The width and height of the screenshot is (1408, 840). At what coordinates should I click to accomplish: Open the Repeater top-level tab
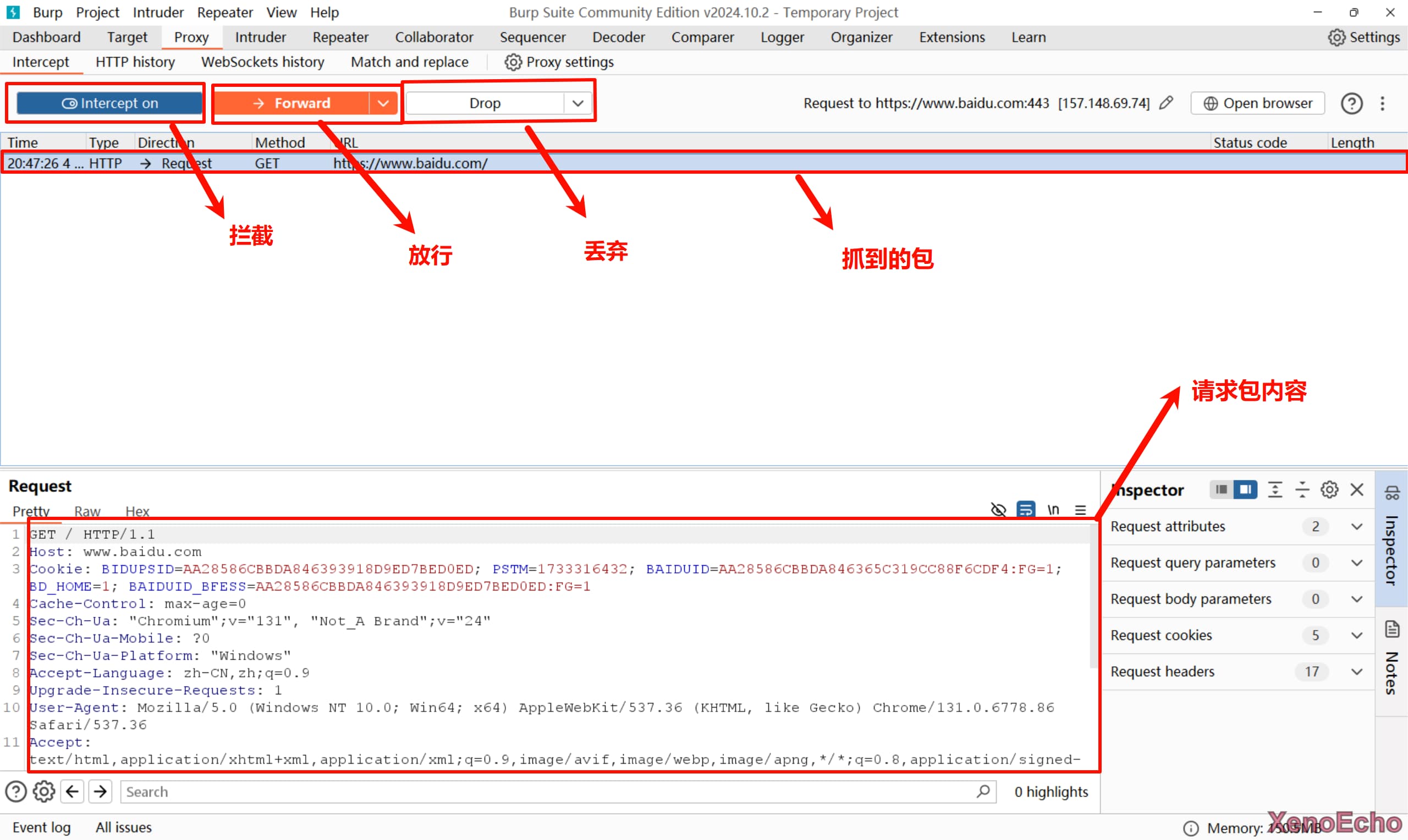click(x=340, y=37)
